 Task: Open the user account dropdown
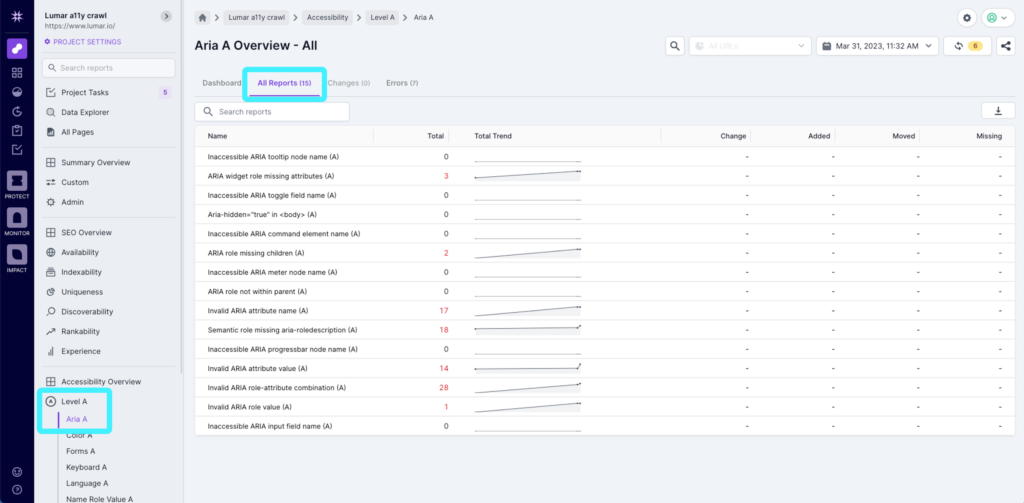(998, 18)
